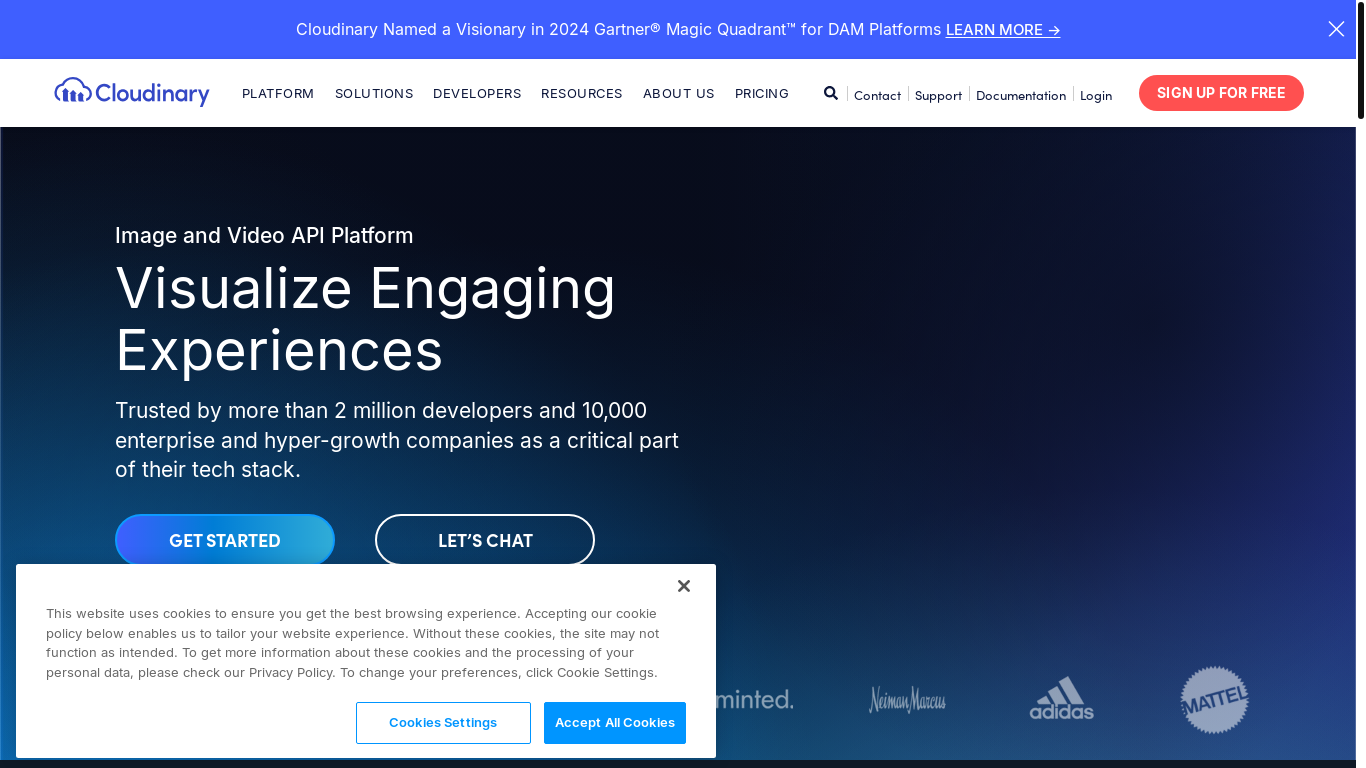Click the minted. logo
The height and width of the screenshot is (768, 1366).
coord(755,699)
